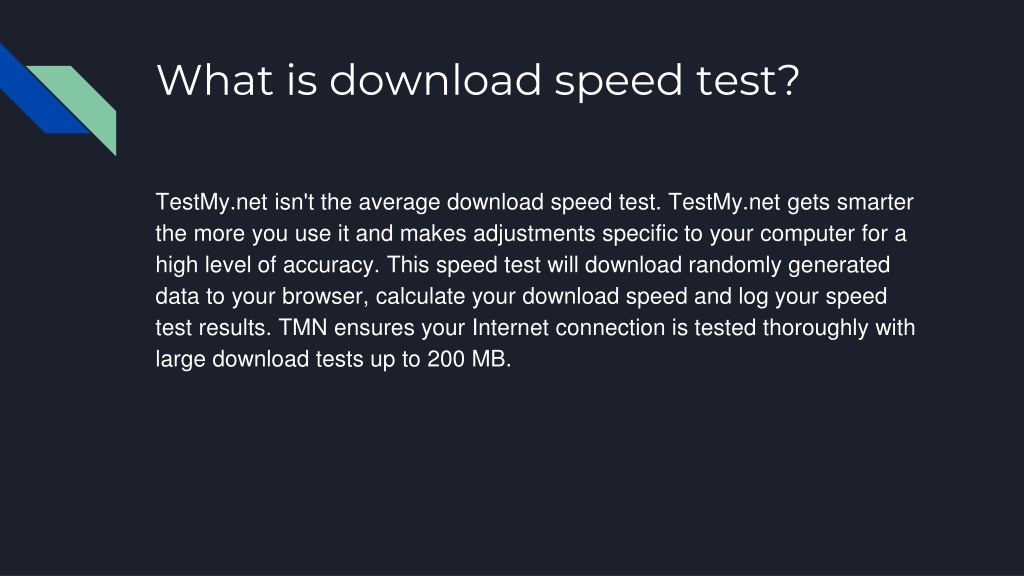
Task: Click '200 MB' at the paragraph end
Action: click(x=467, y=359)
